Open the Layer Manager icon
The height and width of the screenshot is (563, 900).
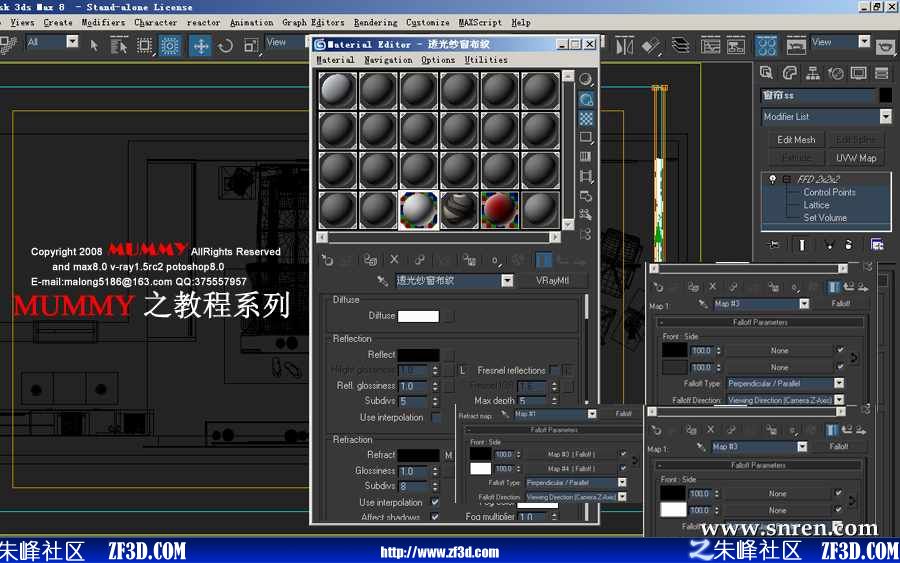(681, 45)
